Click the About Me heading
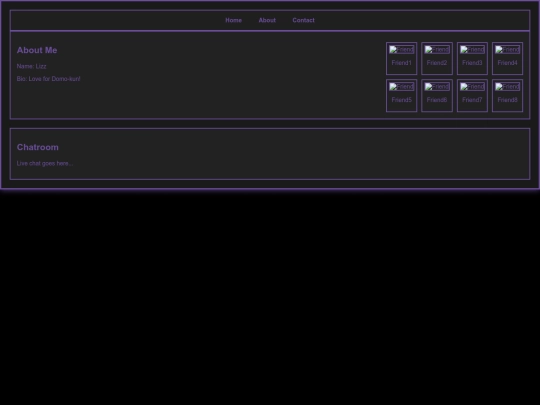The image size is (540, 405). (37, 50)
